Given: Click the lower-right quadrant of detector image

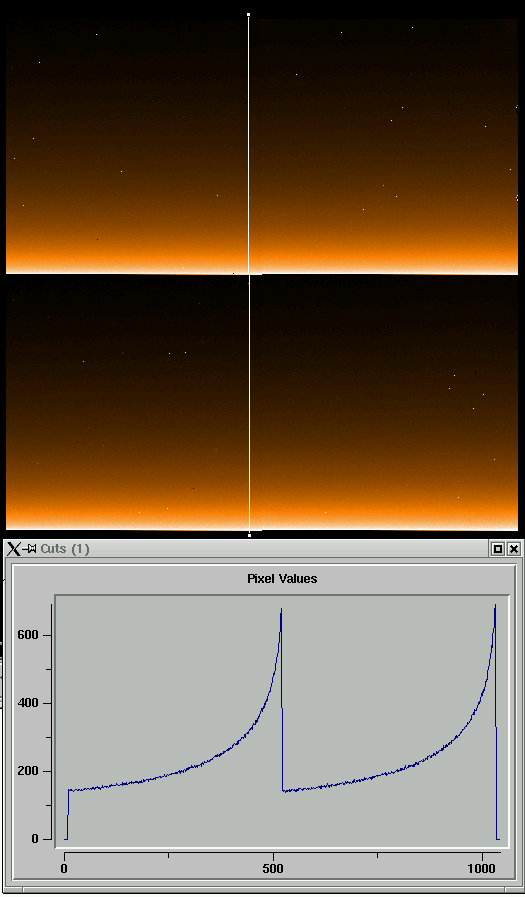Looking at the screenshot, I should point(384,403).
